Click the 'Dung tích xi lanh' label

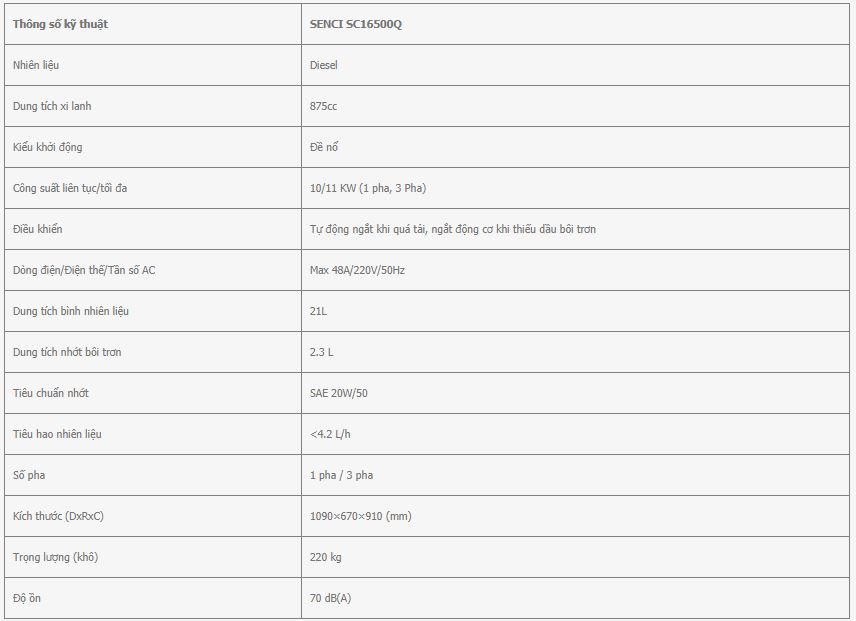coord(52,106)
